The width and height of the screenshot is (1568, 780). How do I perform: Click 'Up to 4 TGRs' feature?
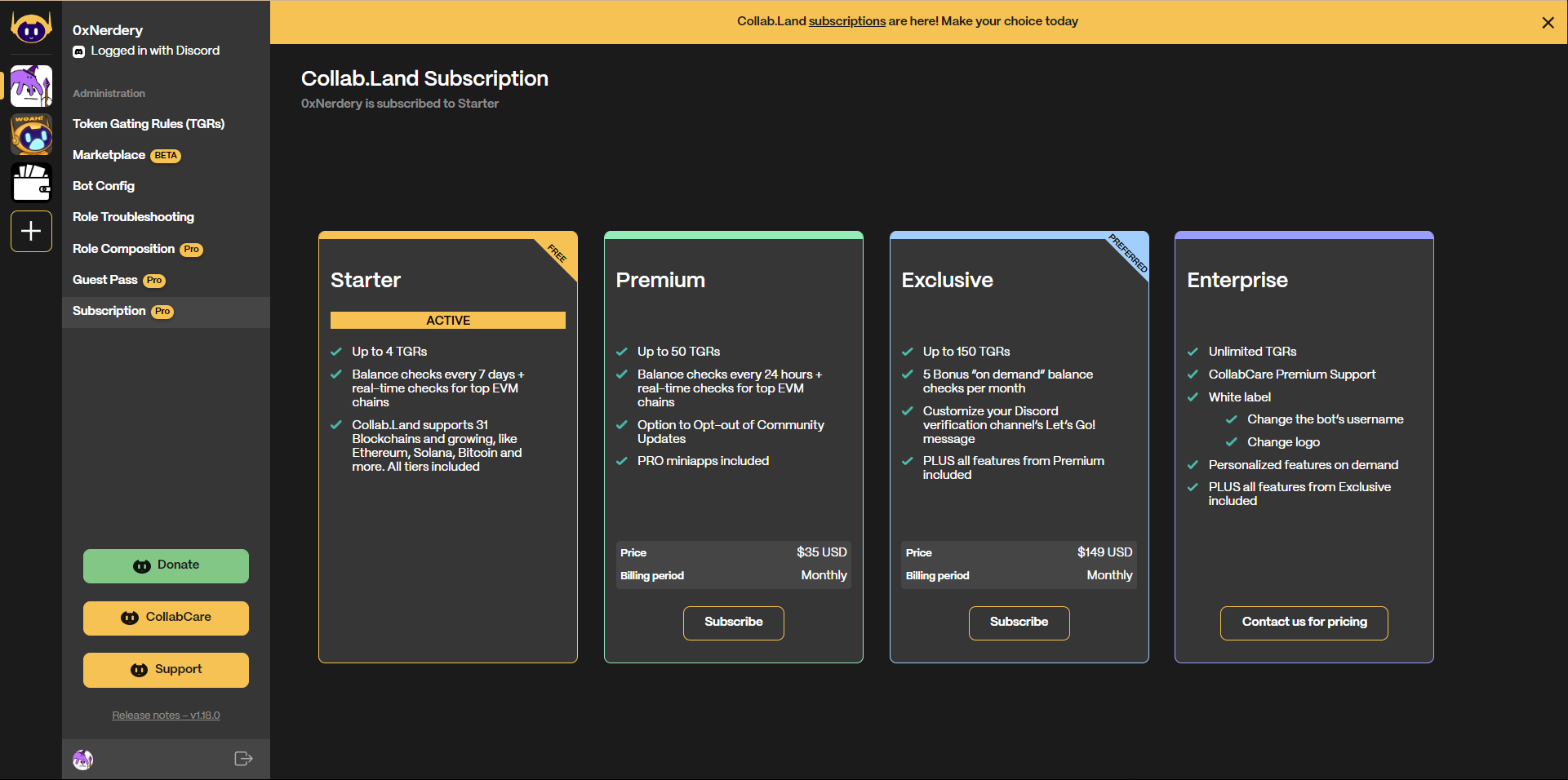(x=389, y=352)
